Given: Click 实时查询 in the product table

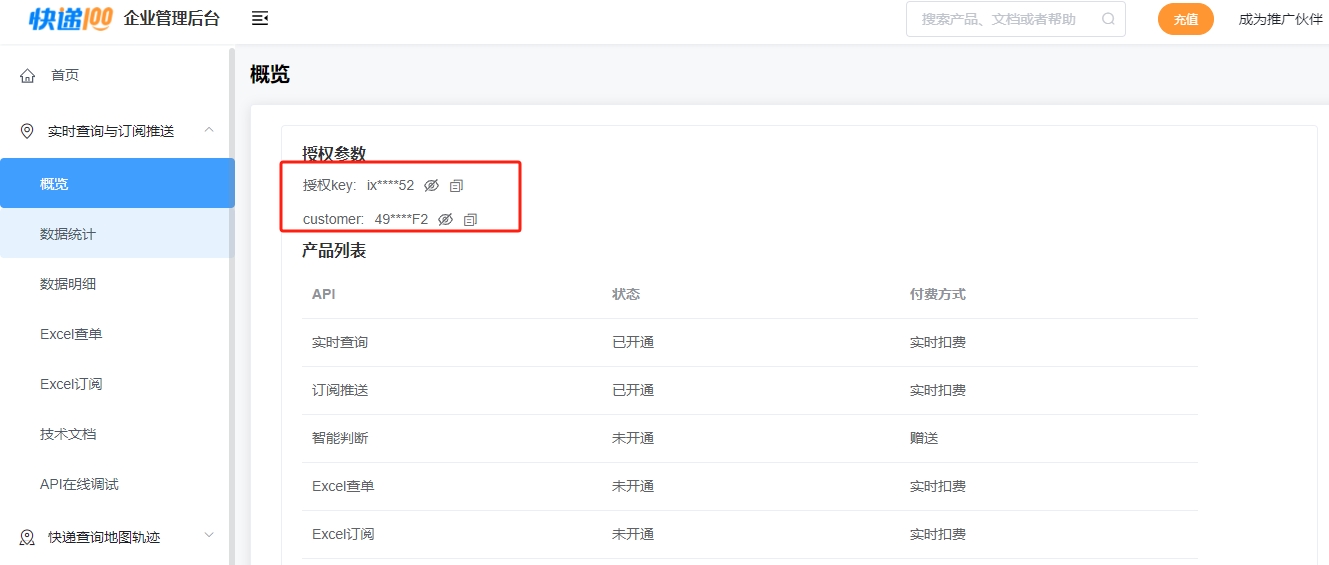Looking at the screenshot, I should coord(340,342).
